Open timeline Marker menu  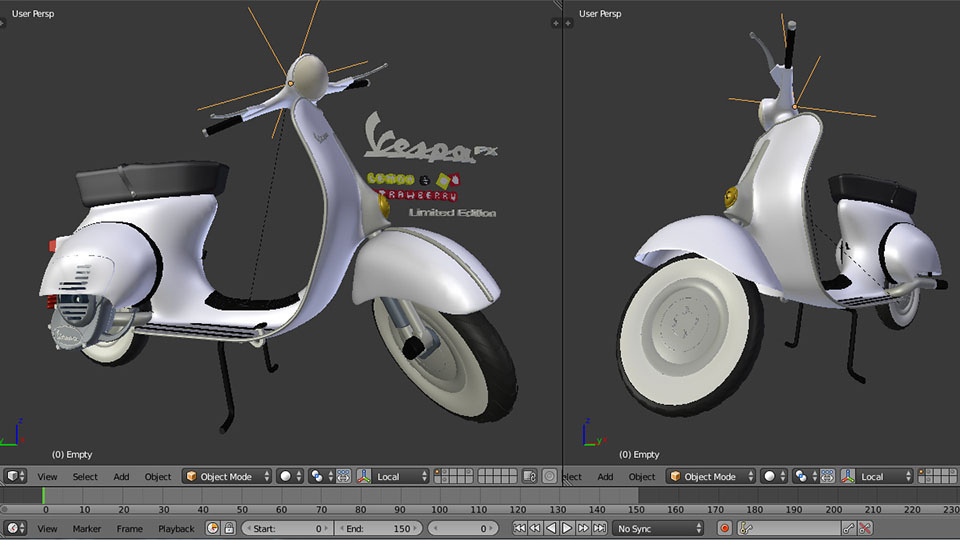click(x=86, y=529)
